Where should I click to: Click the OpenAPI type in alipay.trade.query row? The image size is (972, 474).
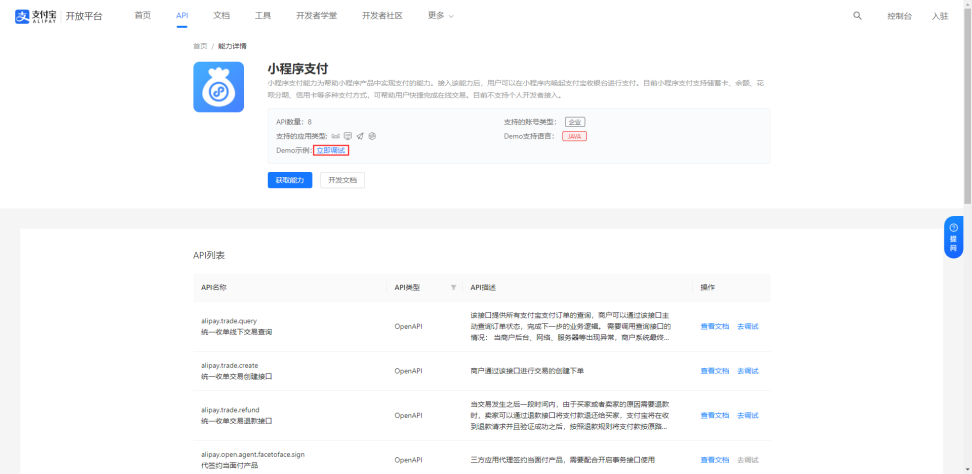[x=409, y=327]
